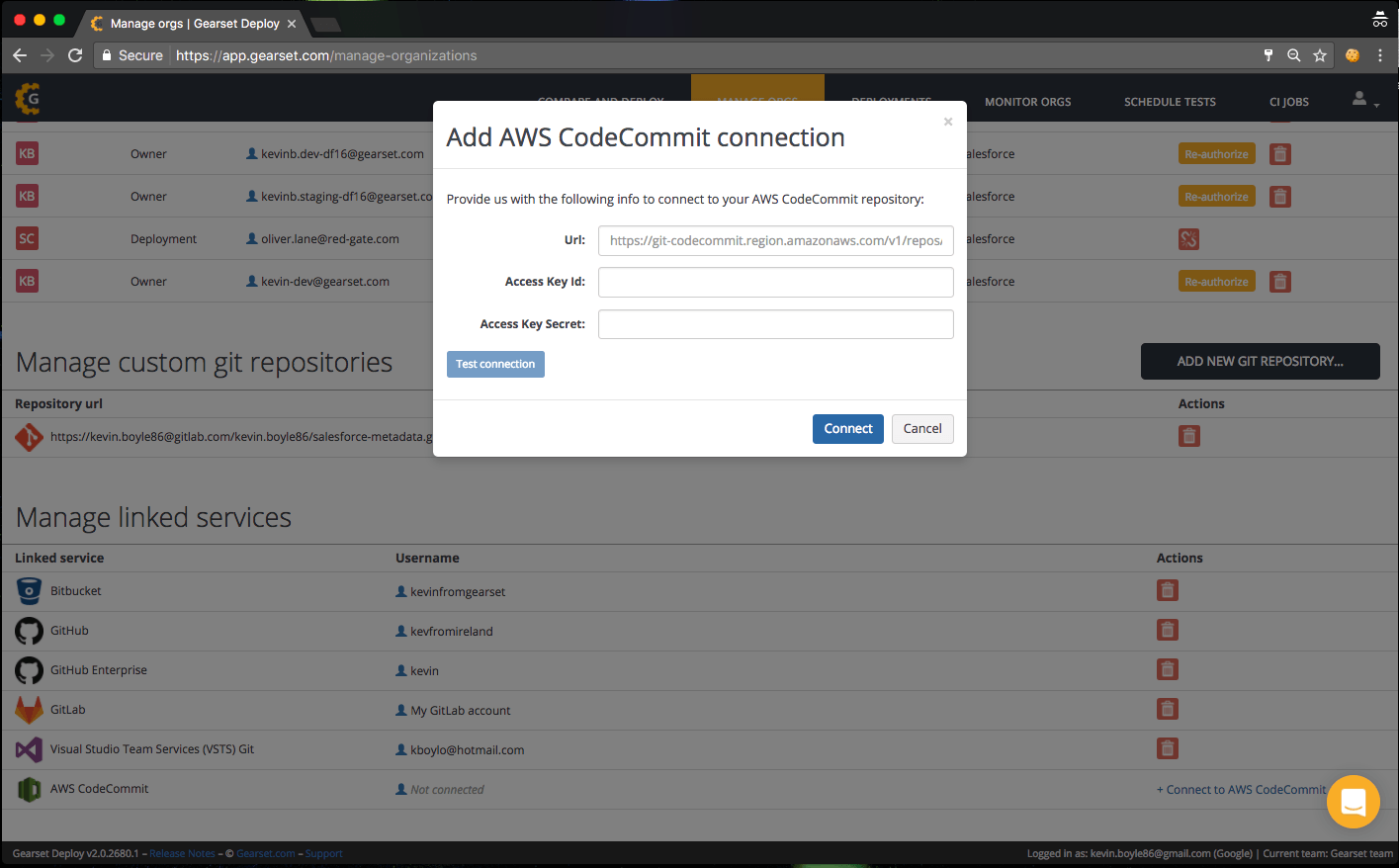Re-authorize the kevin-dev@gearset.com org

1216,282
